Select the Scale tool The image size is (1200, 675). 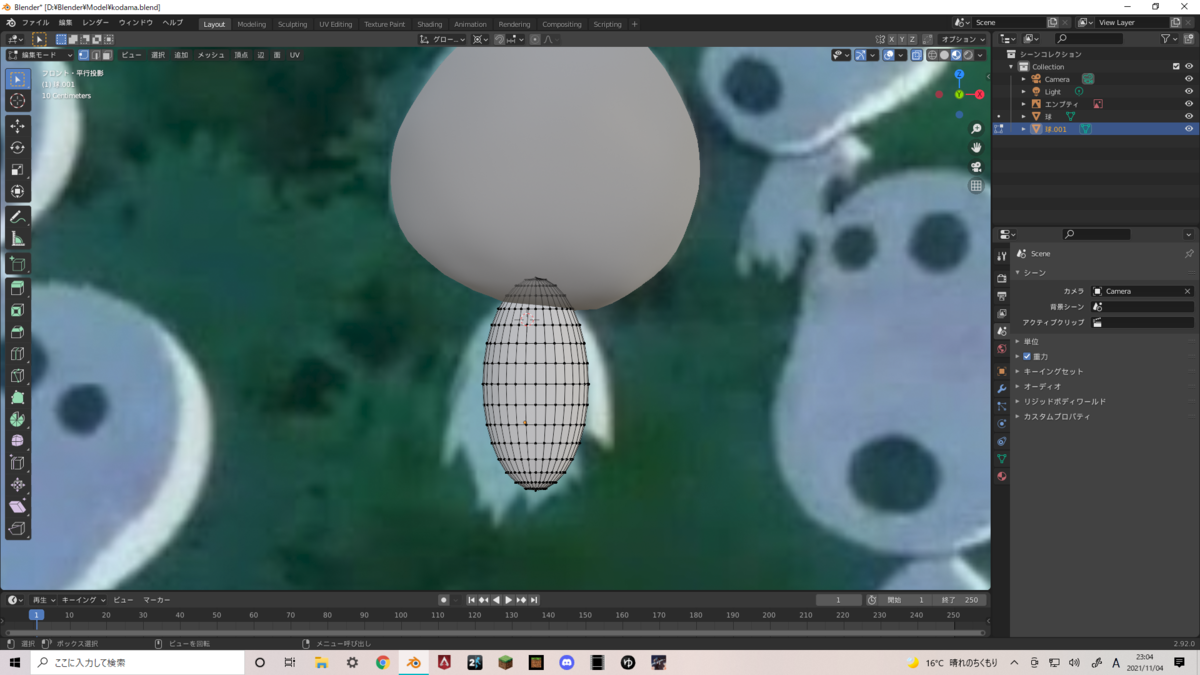point(18,170)
